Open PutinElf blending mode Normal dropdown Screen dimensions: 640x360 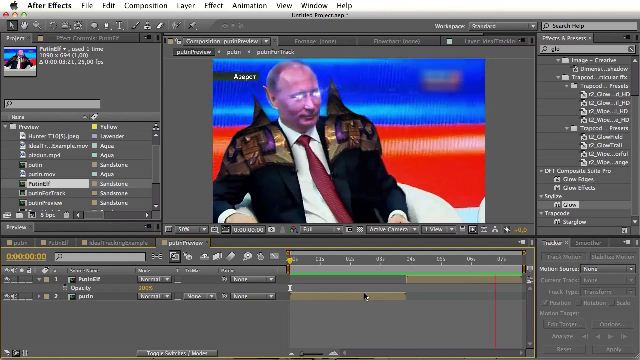pyautogui.click(x=154, y=280)
